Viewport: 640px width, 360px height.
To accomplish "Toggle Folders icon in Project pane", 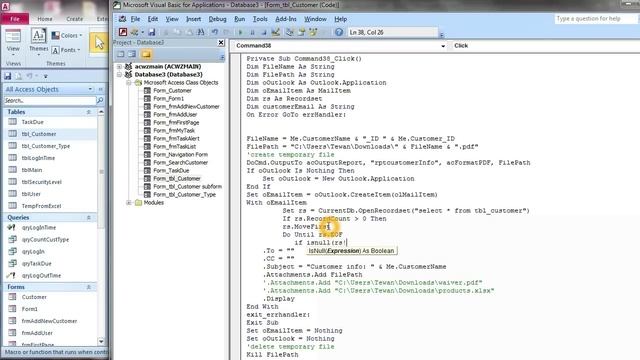I will pos(146,54).
